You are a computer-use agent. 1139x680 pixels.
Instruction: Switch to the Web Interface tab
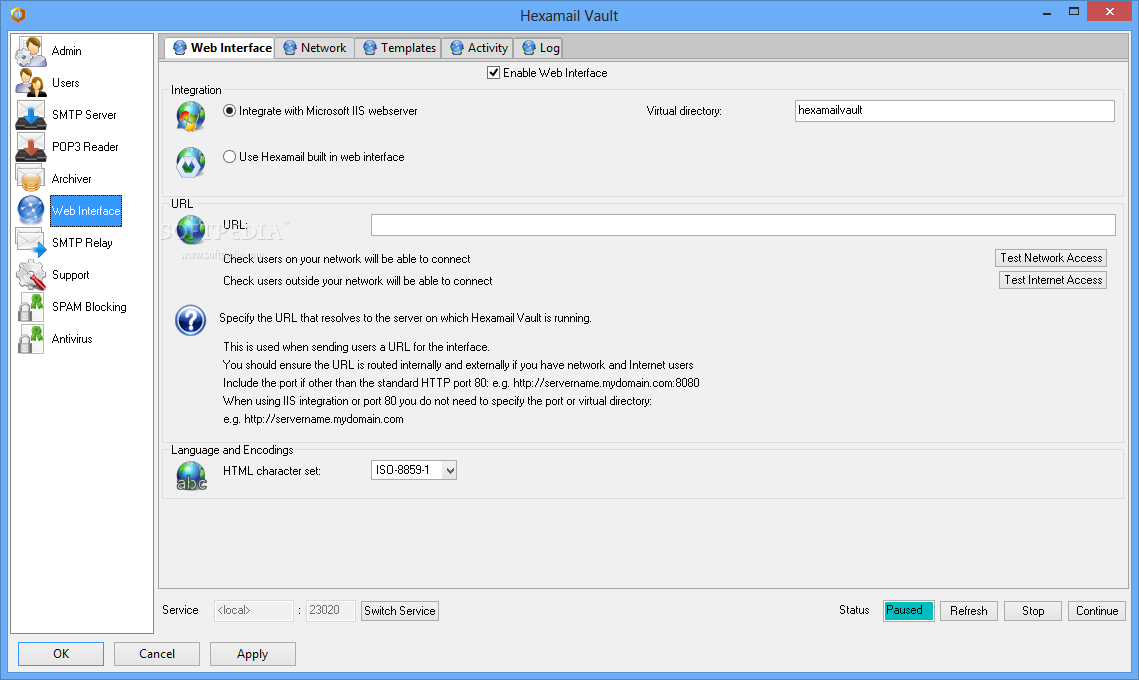coord(220,47)
